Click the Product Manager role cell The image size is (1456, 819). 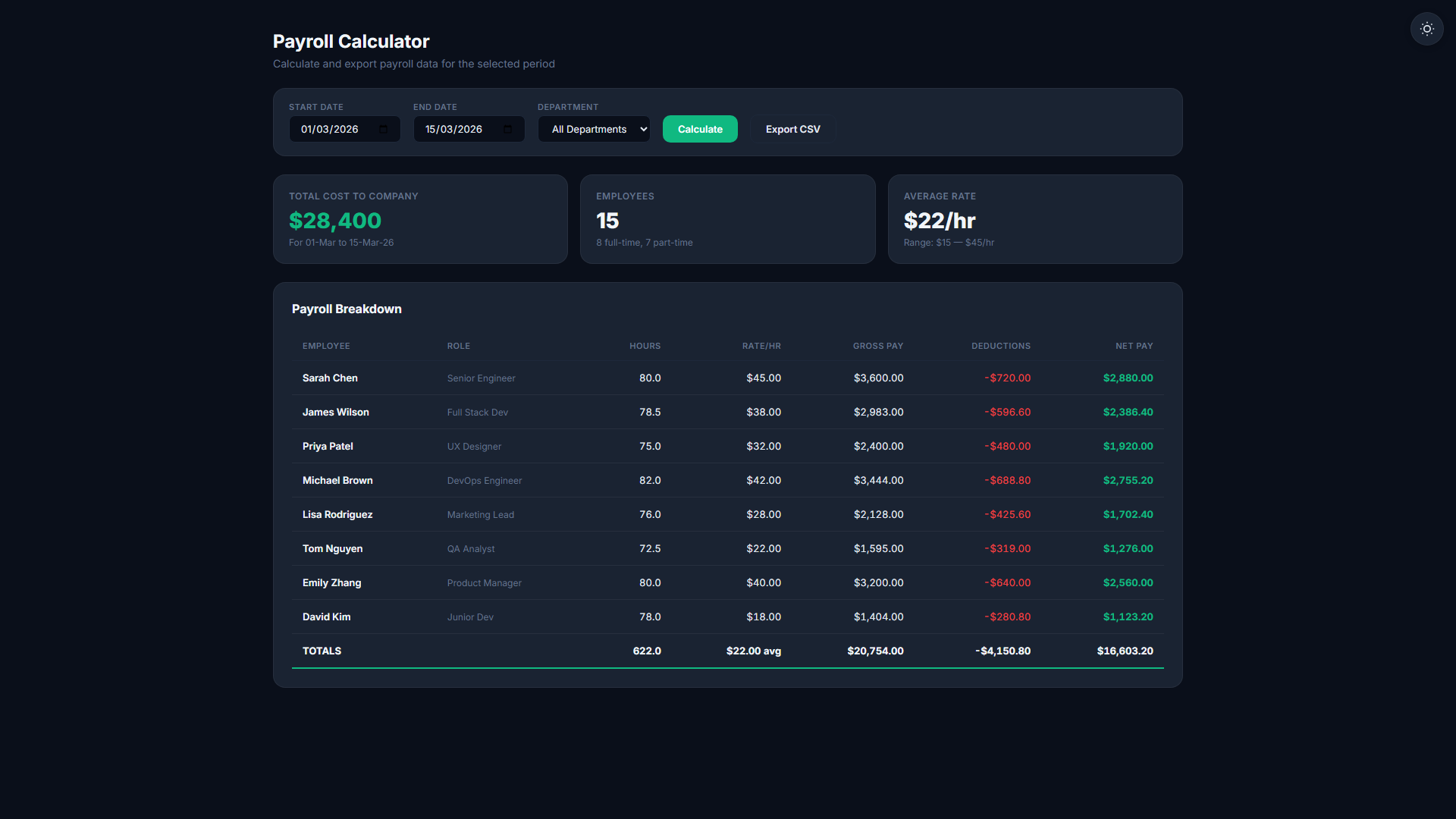pyautogui.click(x=484, y=582)
